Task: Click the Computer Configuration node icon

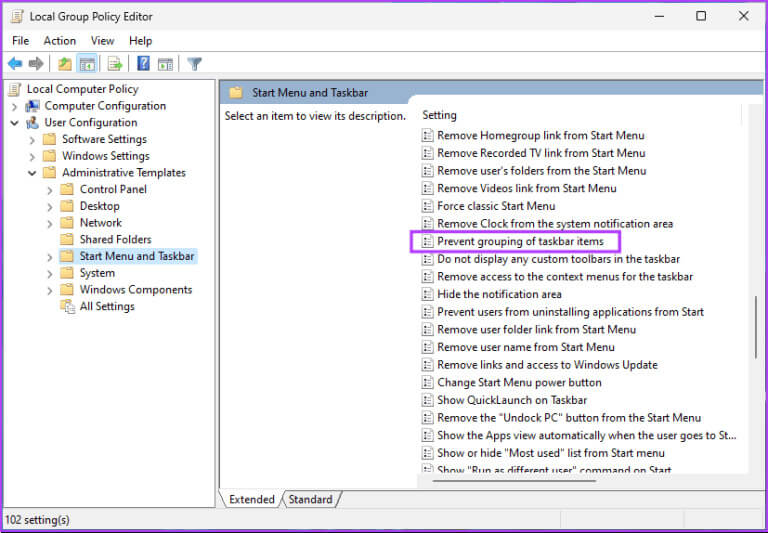Action: [33, 106]
